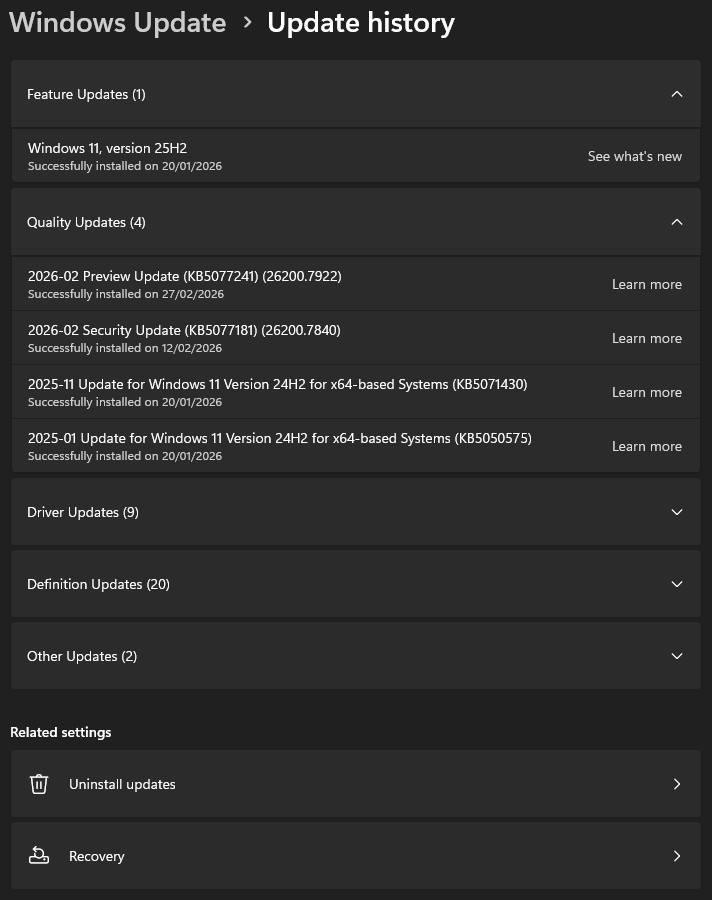Open the Recovery settings page
This screenshot has width=712, height=900.
(x=97, y=856)
